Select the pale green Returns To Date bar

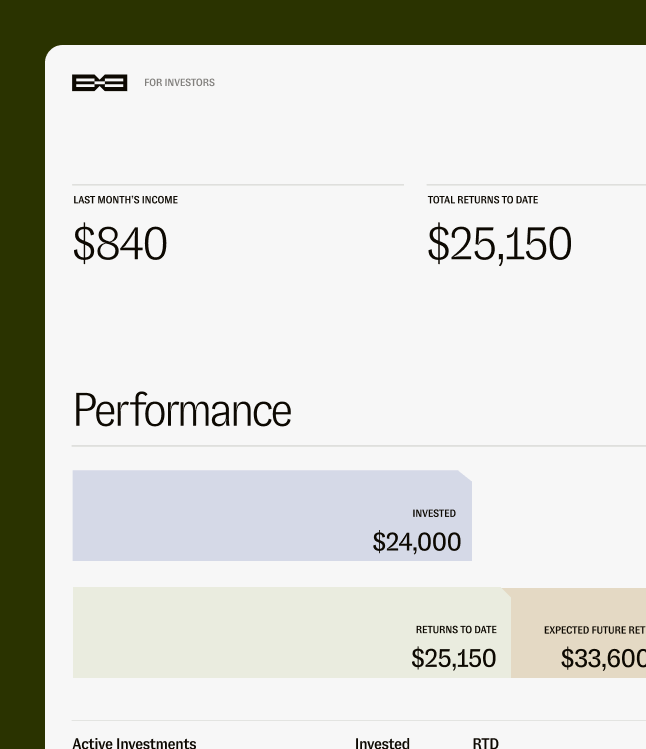[291, 632]
